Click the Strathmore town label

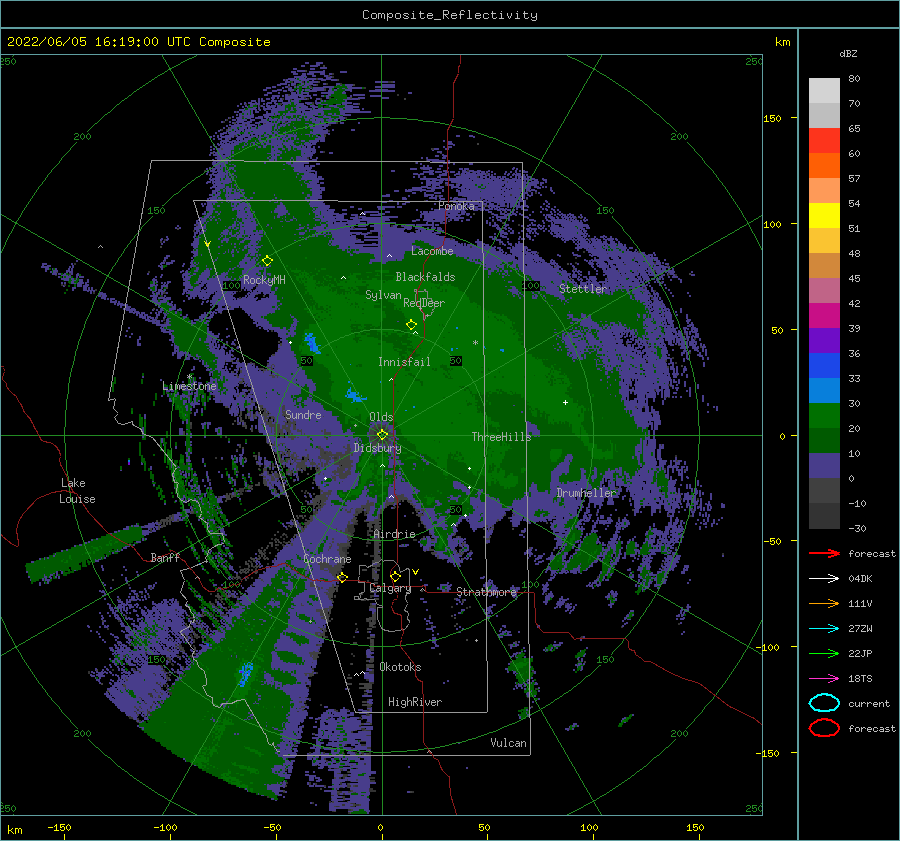(x=487, y=592)
